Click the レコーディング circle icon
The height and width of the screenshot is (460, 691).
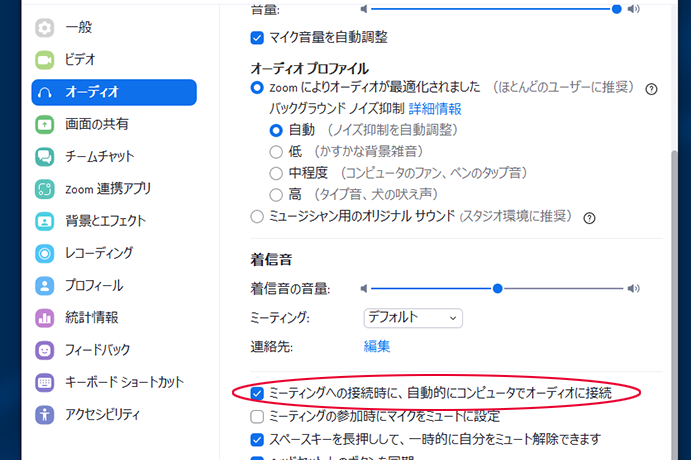45,253
